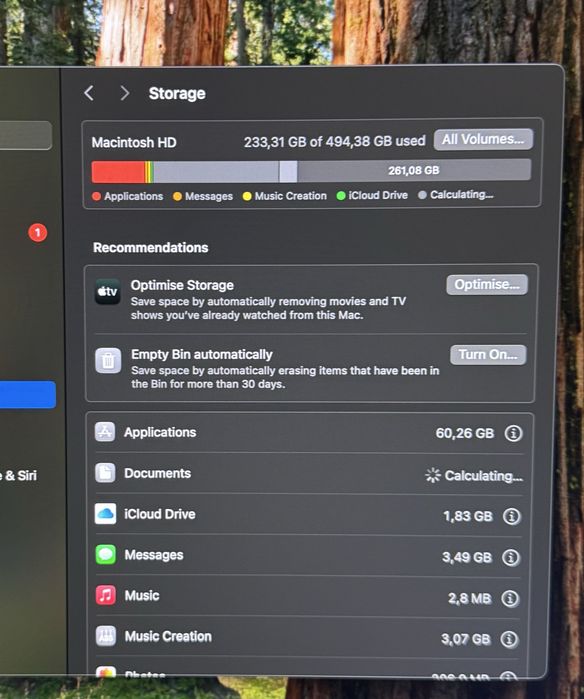Click the Music Creation icon
Image resolution: width=584 pixels, height=699 pixels.
click(106, 636)
